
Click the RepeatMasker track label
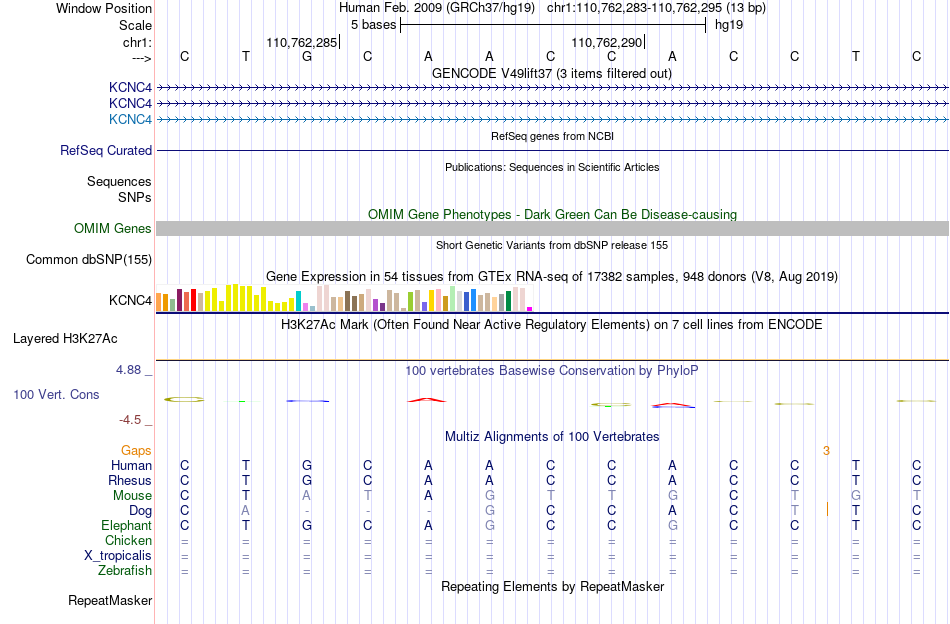click(x=110, y=600)
